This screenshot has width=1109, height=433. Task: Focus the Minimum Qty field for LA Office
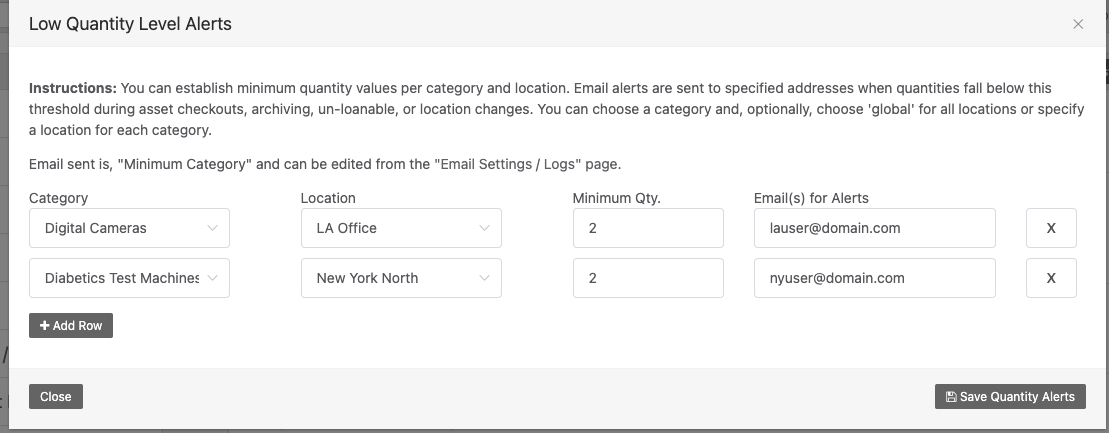[648, 228]
